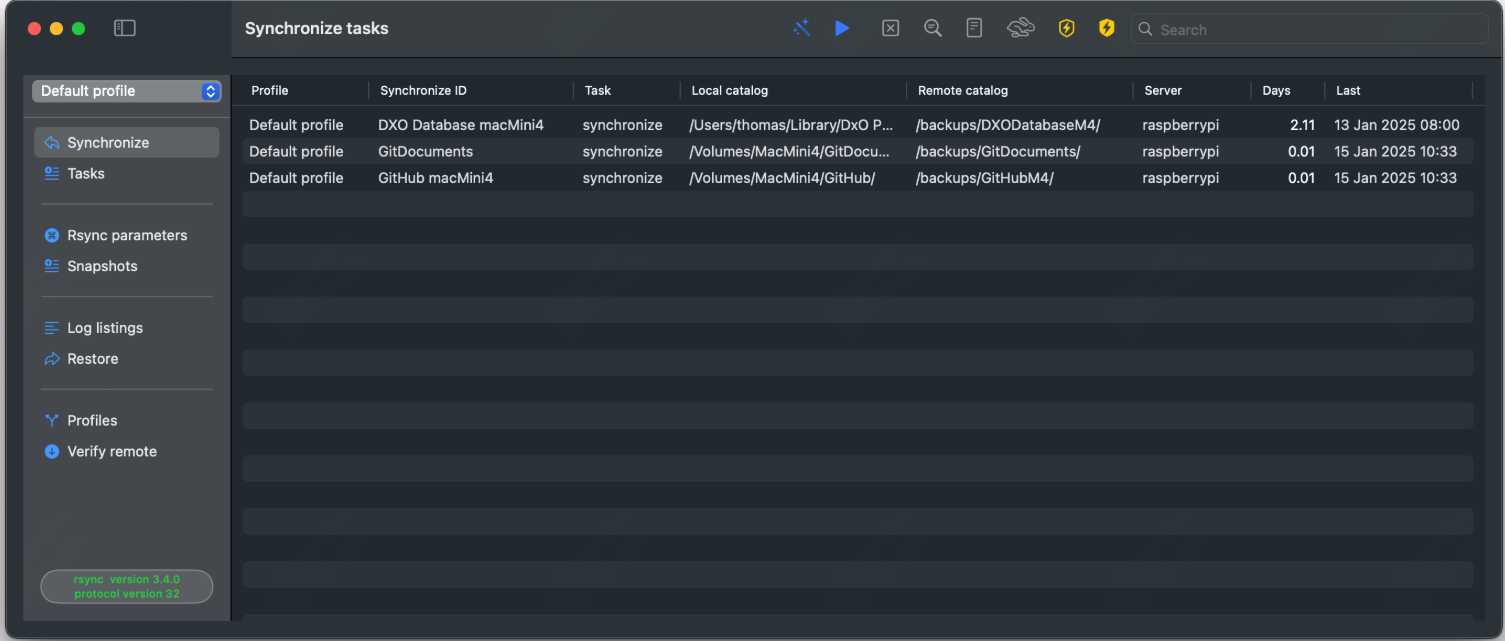Sort by the Days column header
This screenshot has height=641, width=1505.
point(1276,91)
